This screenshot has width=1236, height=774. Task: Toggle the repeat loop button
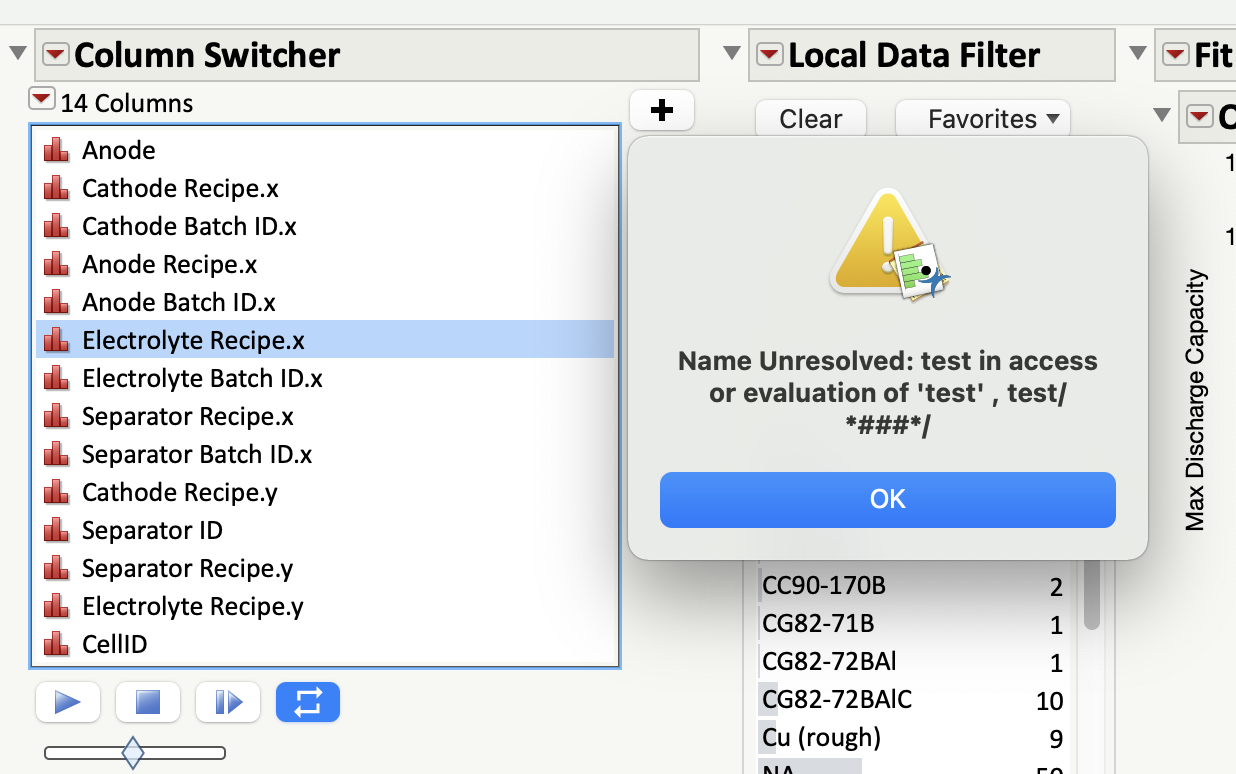(x=308, y=702)
